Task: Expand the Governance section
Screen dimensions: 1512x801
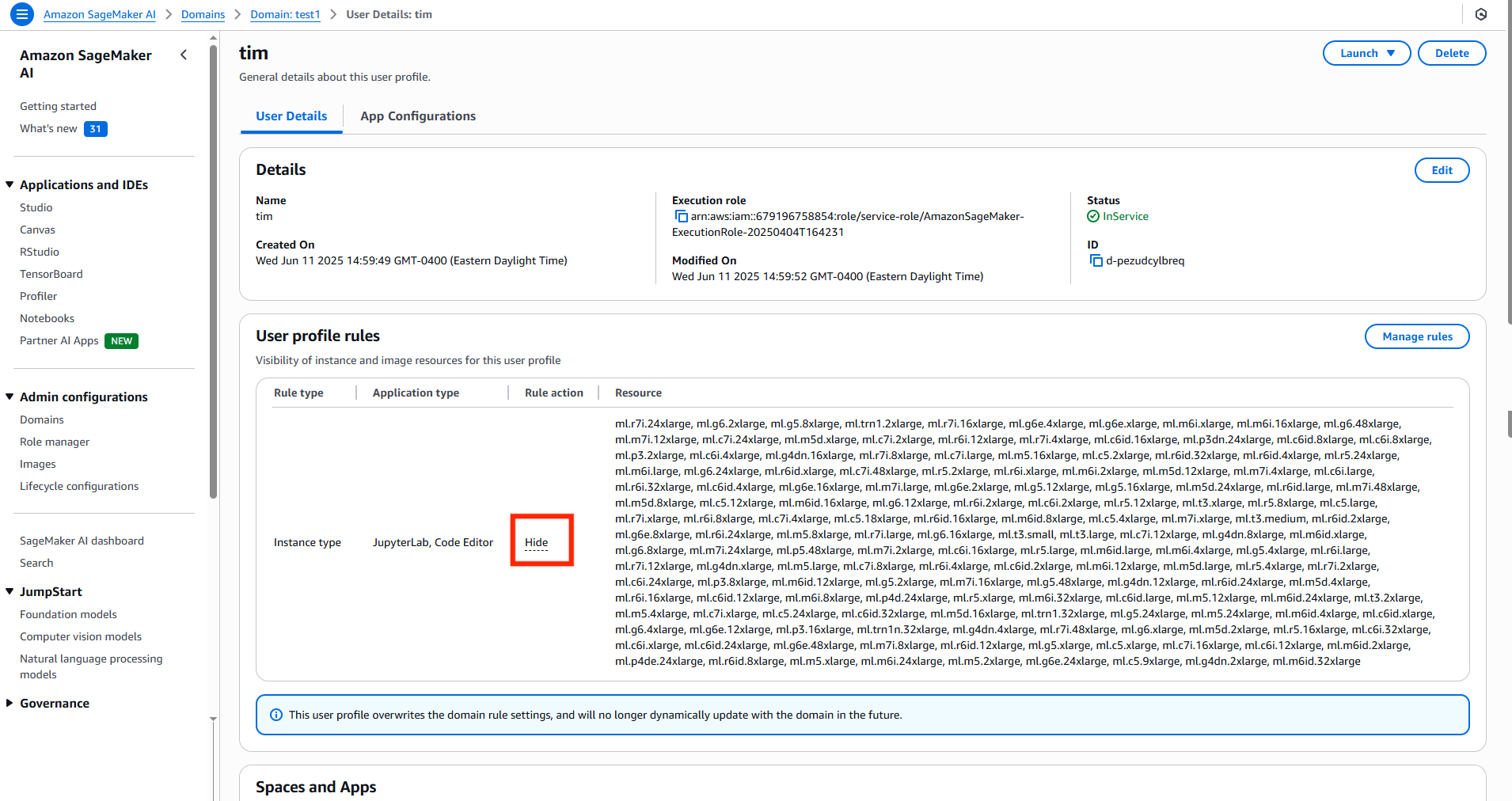Action: [x=9, y=703]
